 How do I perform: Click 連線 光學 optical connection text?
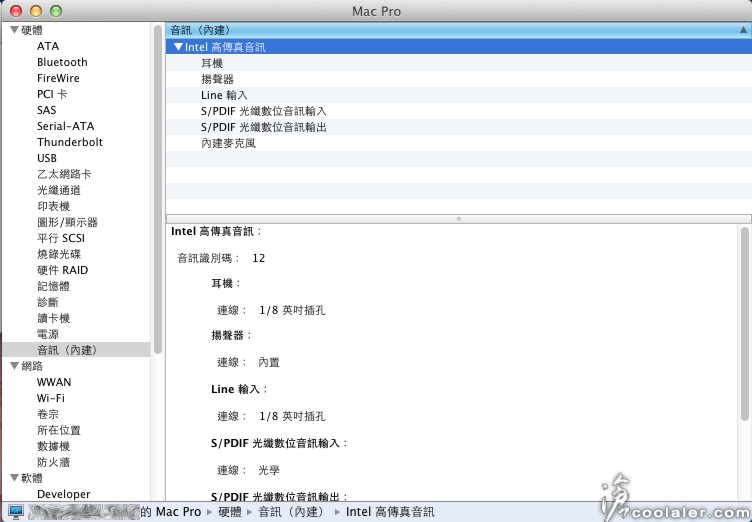[x=248, y=470]
